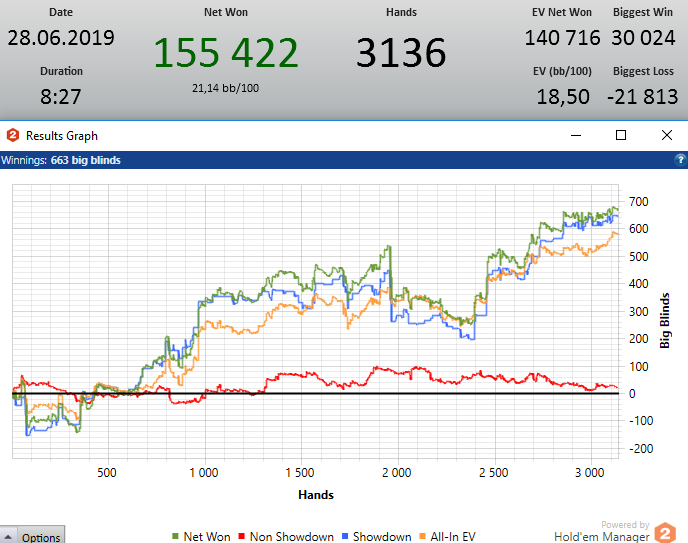The image size is (688, 543).
Task: Click the Powered by text
Action: coord(625,525)
